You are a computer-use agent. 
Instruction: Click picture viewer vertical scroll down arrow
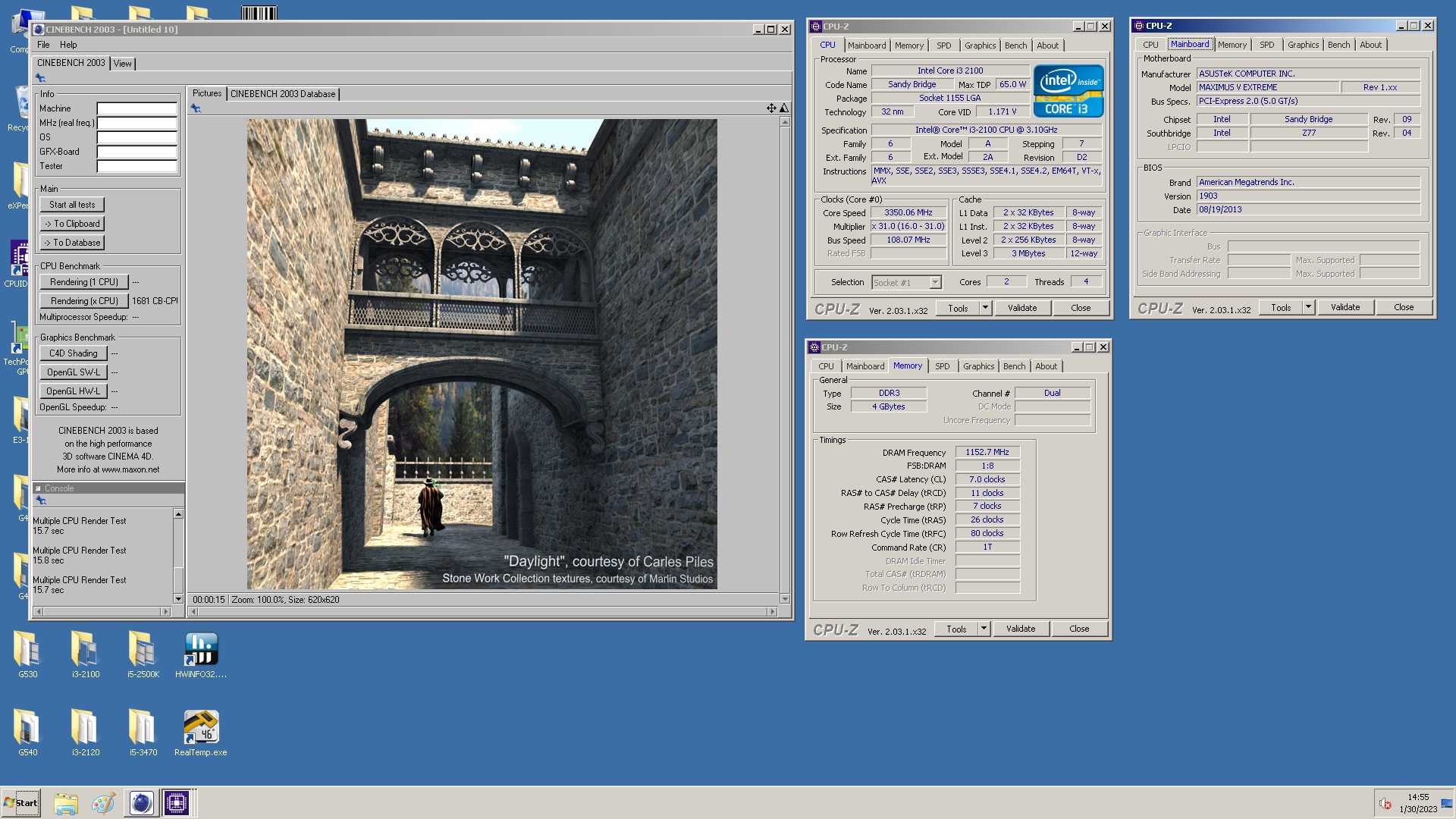coord(785,599)
